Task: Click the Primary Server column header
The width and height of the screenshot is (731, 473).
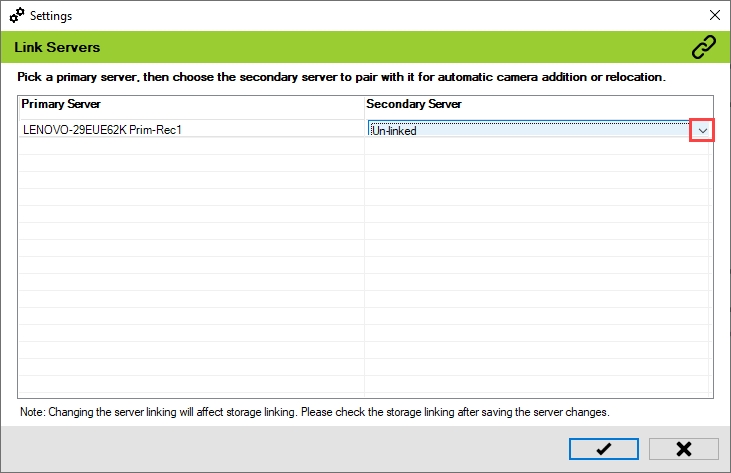Action: pyautogui.click(x=61, y=104)
